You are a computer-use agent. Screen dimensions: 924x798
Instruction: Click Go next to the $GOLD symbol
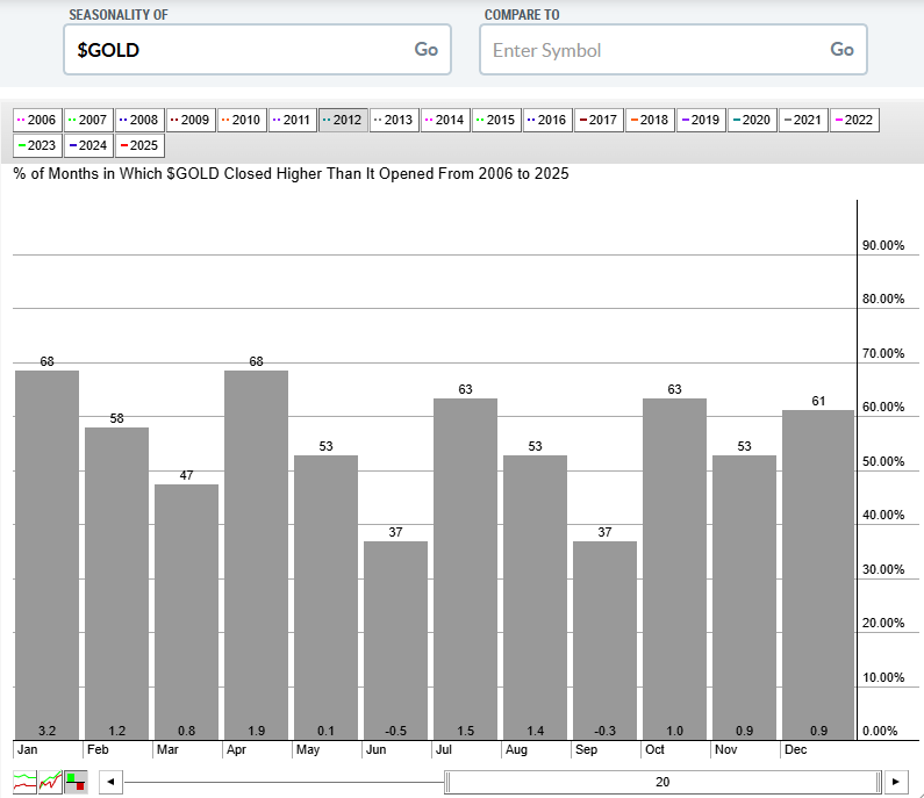click(x=426, y=49)
